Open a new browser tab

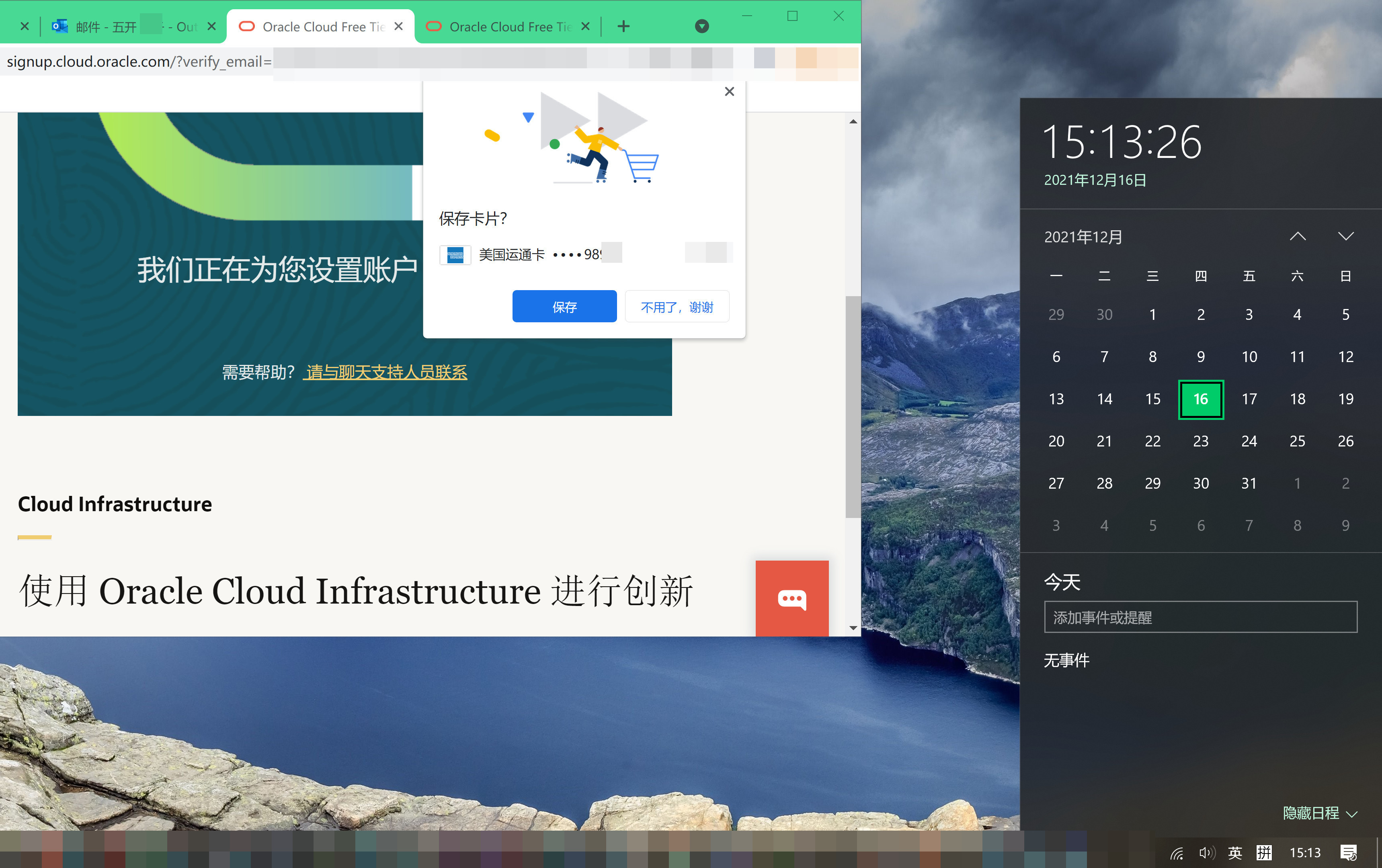(623, 27)
